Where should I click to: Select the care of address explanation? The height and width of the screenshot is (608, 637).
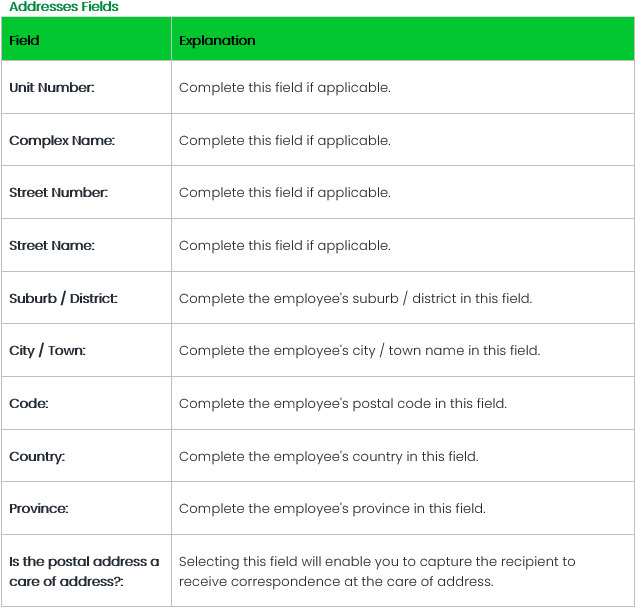[377, 571]
